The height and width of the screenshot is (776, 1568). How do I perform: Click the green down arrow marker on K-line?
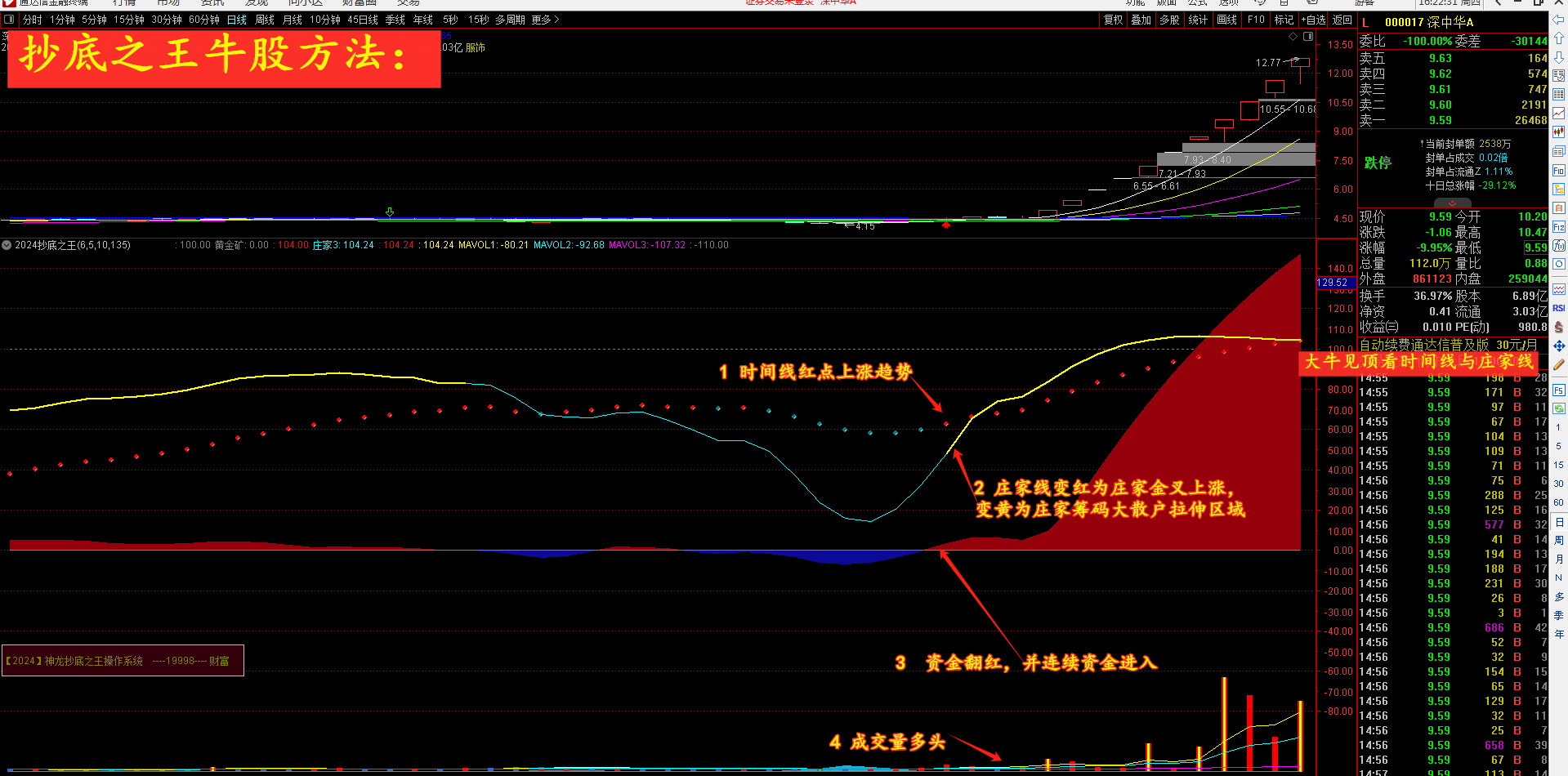pos(390,212)
